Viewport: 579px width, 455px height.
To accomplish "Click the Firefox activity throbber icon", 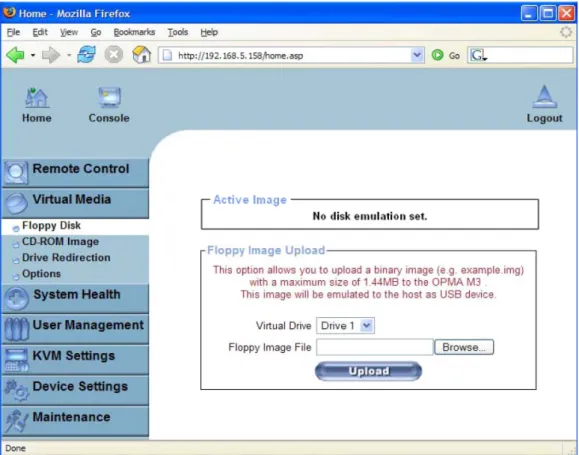I will pos(566,32).
